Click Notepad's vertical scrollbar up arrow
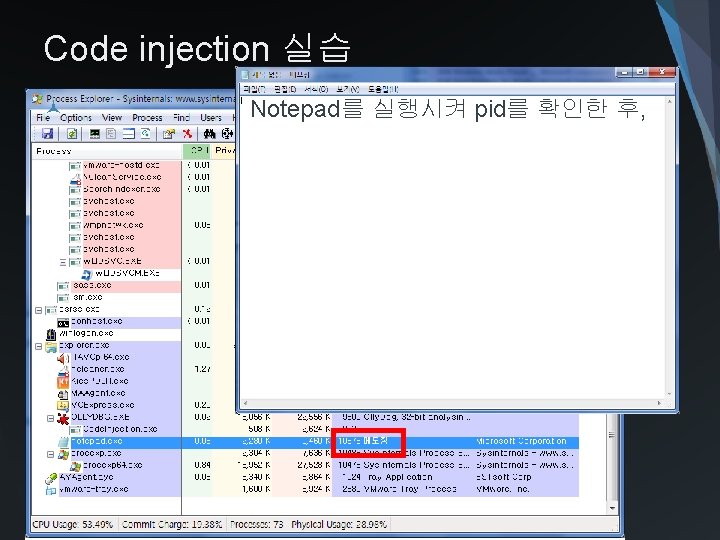Screen dimensions: 720x540 pos(669,101)
